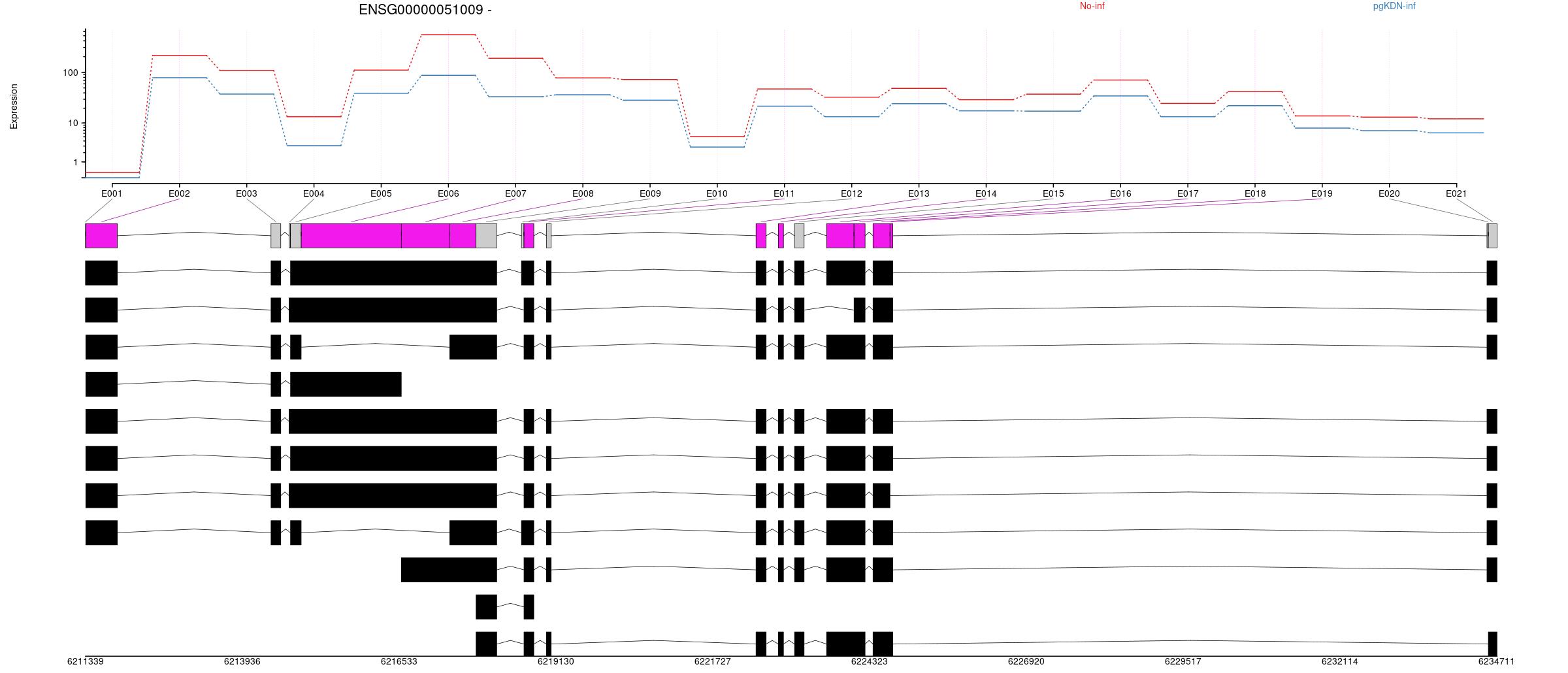The width and height of the screenshot is (1568, 673).
Task: Click genomic coordinate 6232114
Action: point(1340,662)
